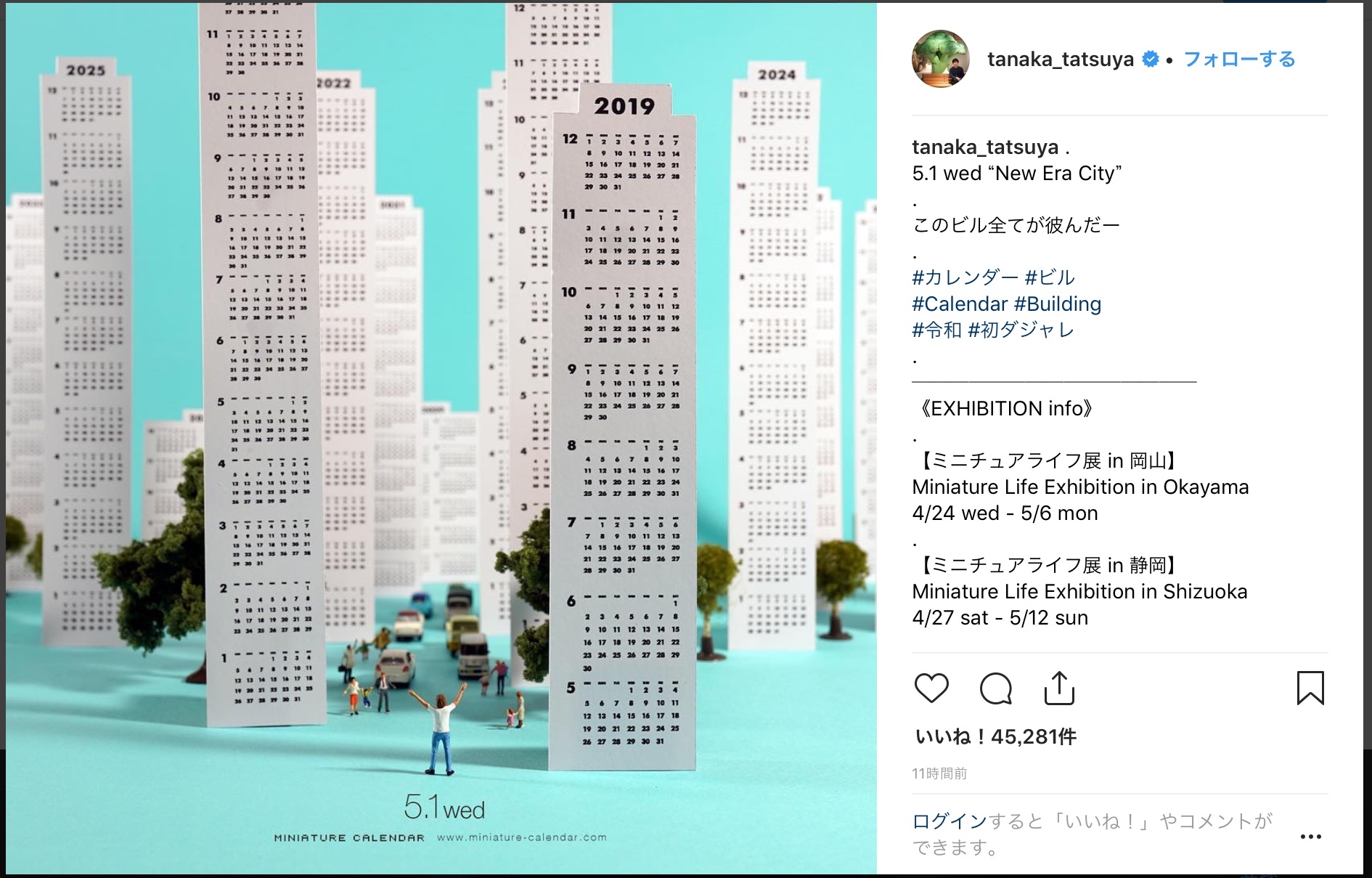Open the #ビル hashtag
The width and height of the screenshot is (1372, 878).
[1050, 277]
